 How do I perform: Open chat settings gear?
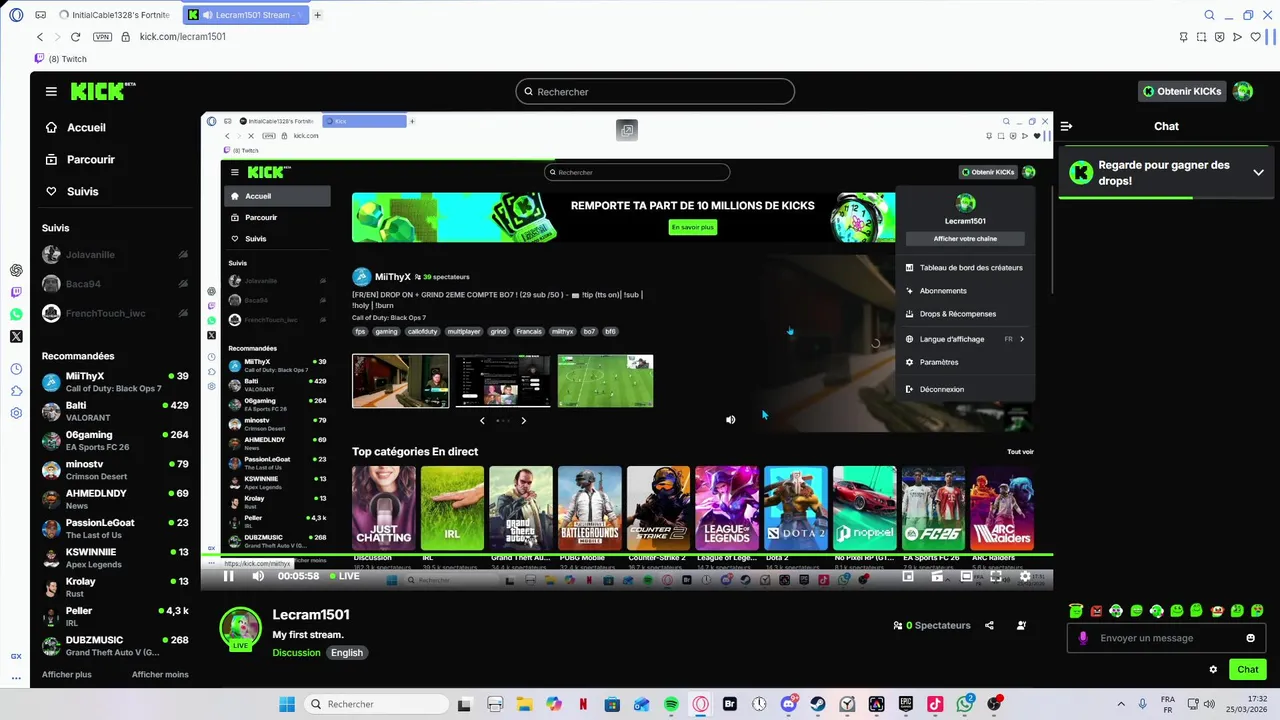(x=1213, y=670)
